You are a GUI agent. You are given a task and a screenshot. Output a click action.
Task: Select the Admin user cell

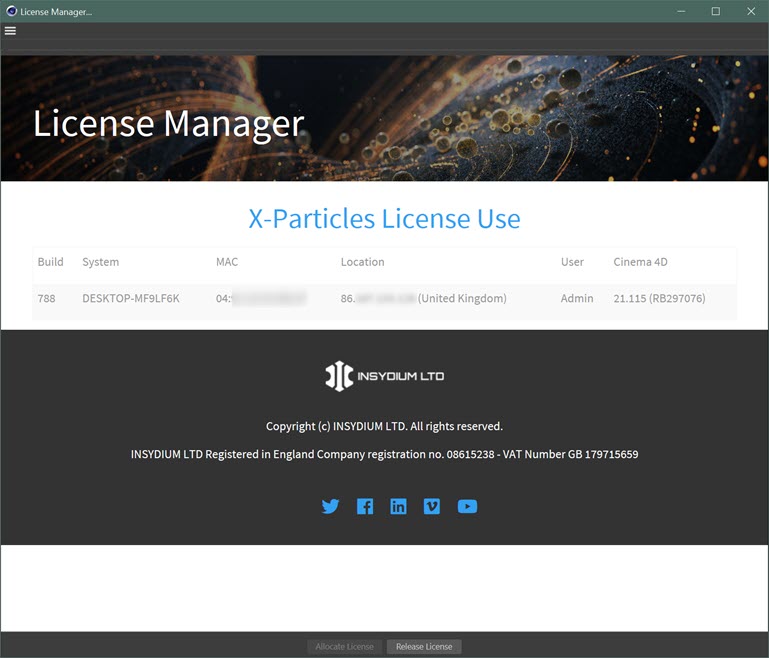tap(577, 298)
